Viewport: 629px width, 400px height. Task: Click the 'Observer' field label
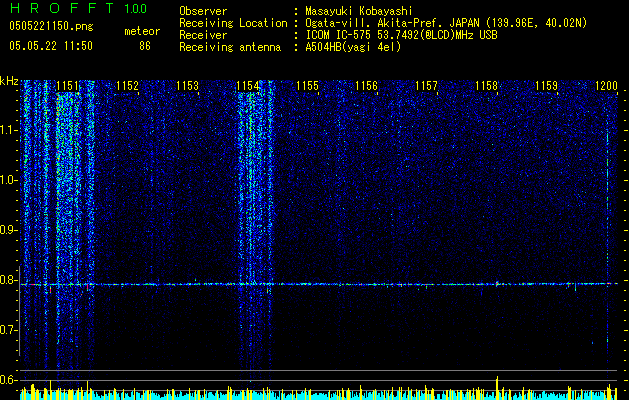point(203,11)
